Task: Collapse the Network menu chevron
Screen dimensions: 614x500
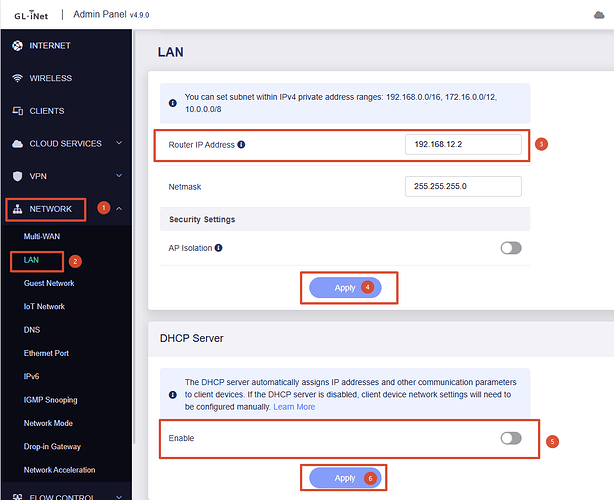Action: (119, 209)
